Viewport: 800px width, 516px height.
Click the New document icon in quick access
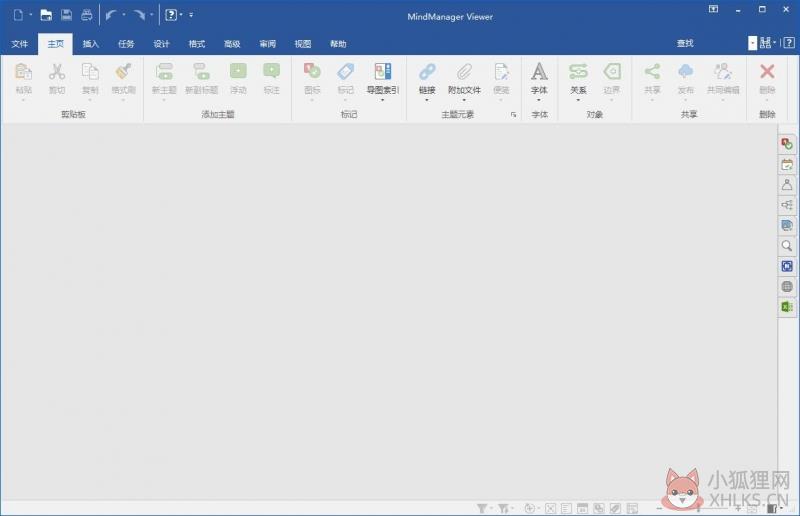click(18, 15)
